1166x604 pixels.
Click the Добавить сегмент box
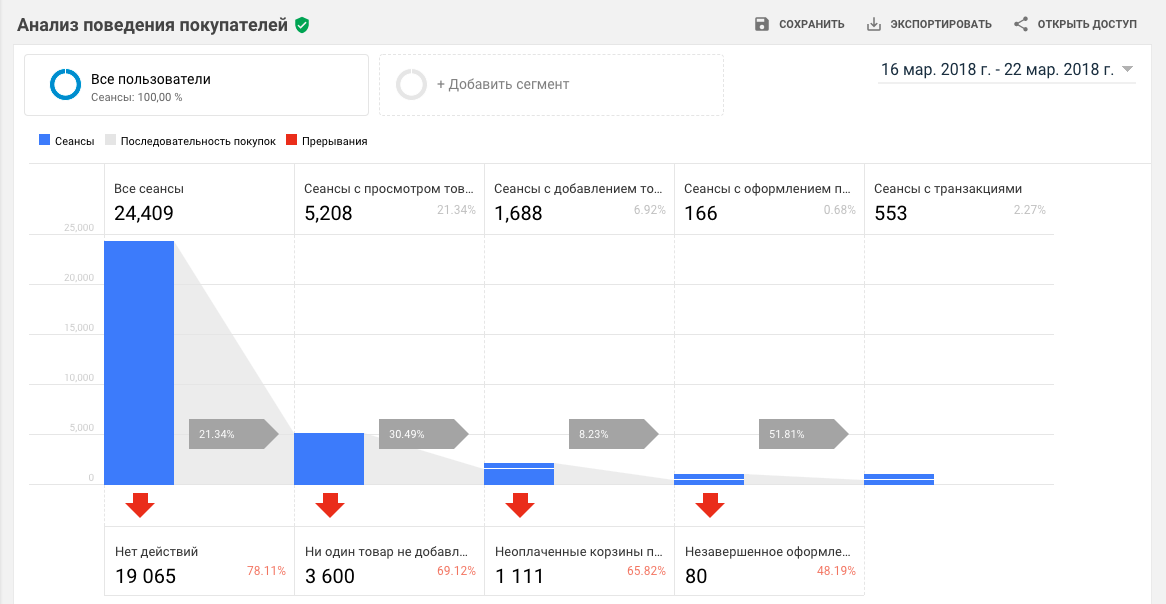click(x=551, y=85)
